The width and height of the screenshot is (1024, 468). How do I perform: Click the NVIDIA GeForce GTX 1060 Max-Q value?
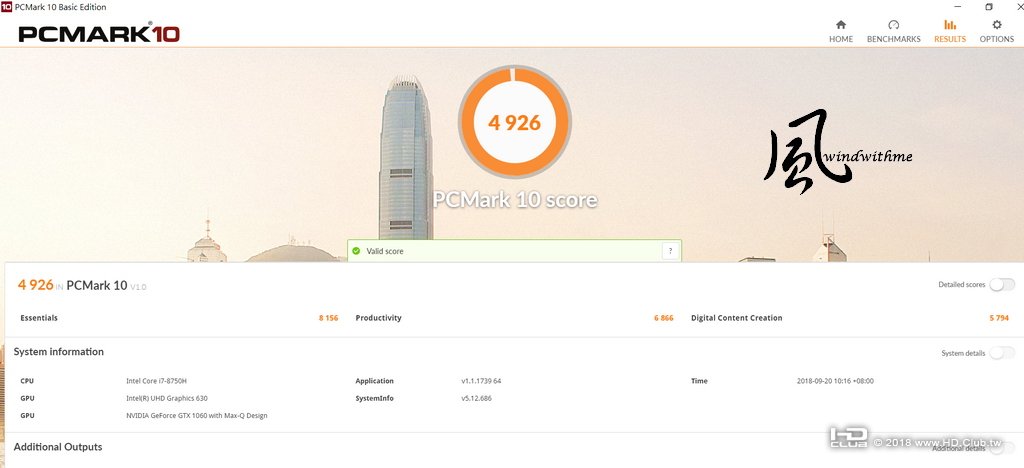[x=197, y=416]
